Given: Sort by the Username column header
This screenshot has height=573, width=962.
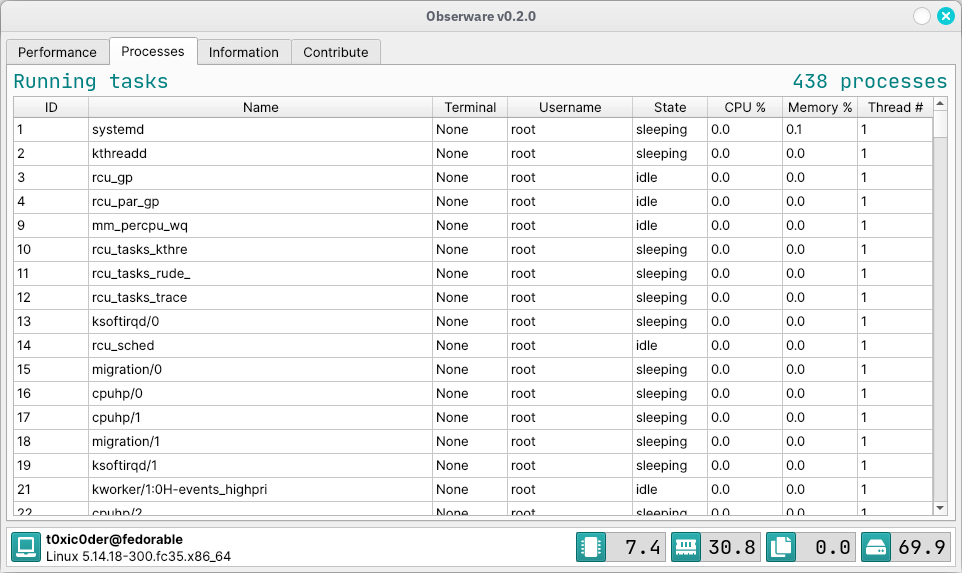Looking at the screenshot, I should click(x=570, y=107).
